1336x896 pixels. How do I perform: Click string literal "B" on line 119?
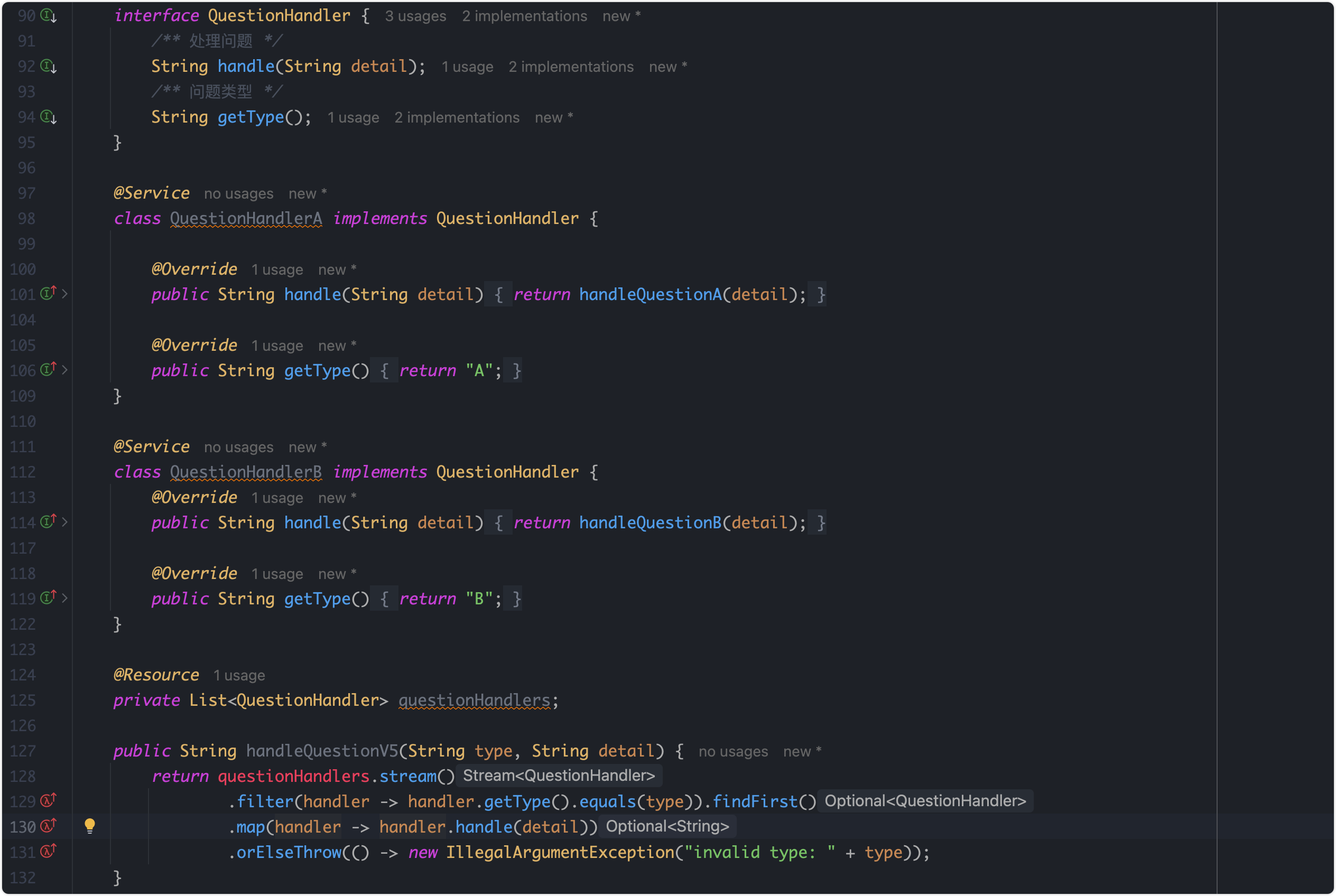point(479,598)
